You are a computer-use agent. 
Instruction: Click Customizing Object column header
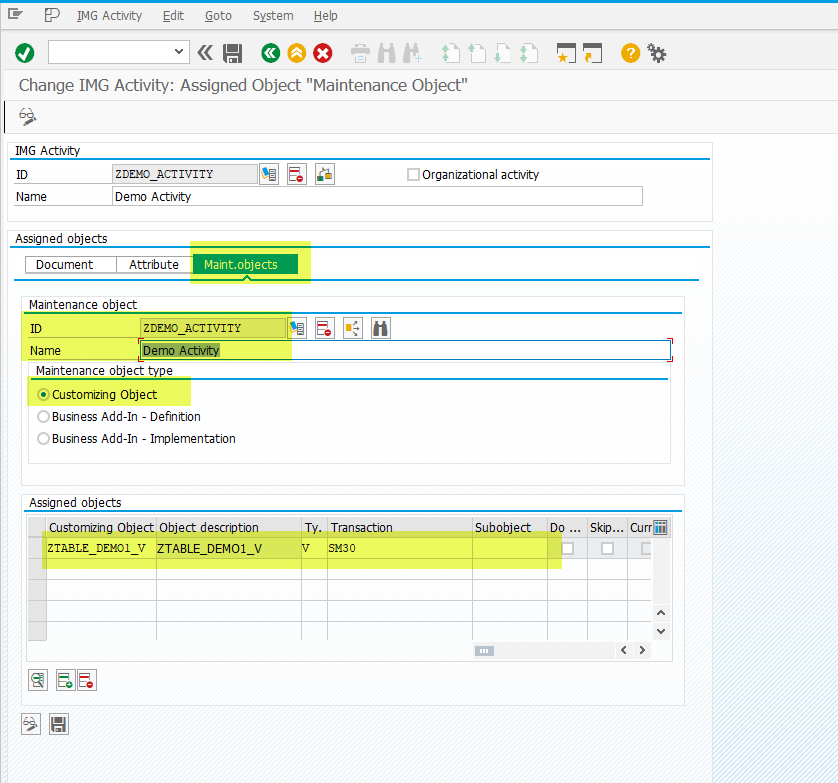[102, 528]
